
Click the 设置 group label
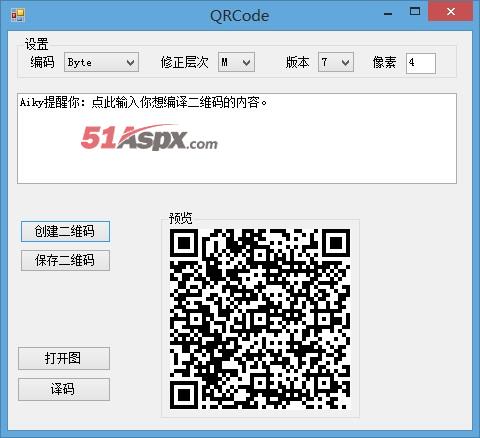[37, 44]
